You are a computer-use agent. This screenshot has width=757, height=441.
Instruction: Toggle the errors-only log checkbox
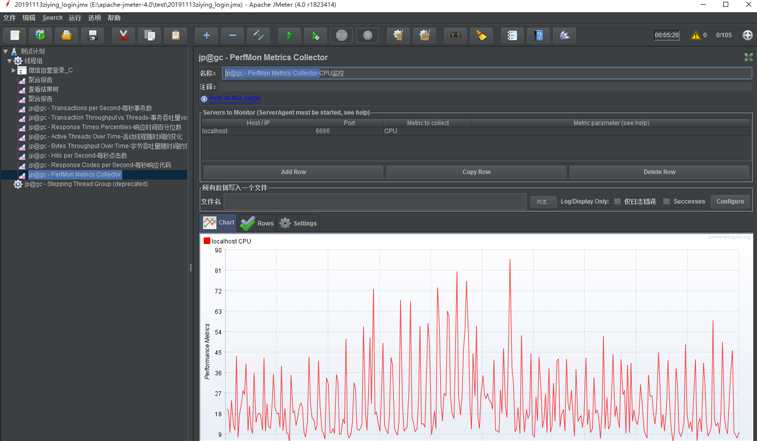[x=617, y=201]
